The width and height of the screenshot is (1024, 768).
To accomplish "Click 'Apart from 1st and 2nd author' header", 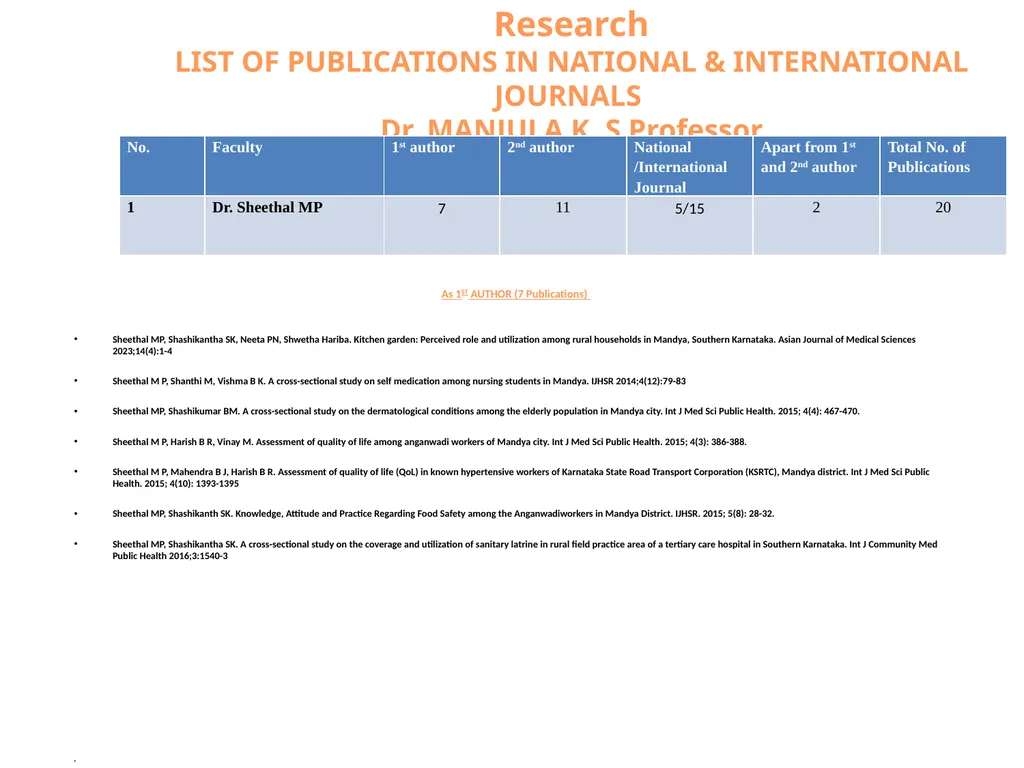I will coord(816,166).
